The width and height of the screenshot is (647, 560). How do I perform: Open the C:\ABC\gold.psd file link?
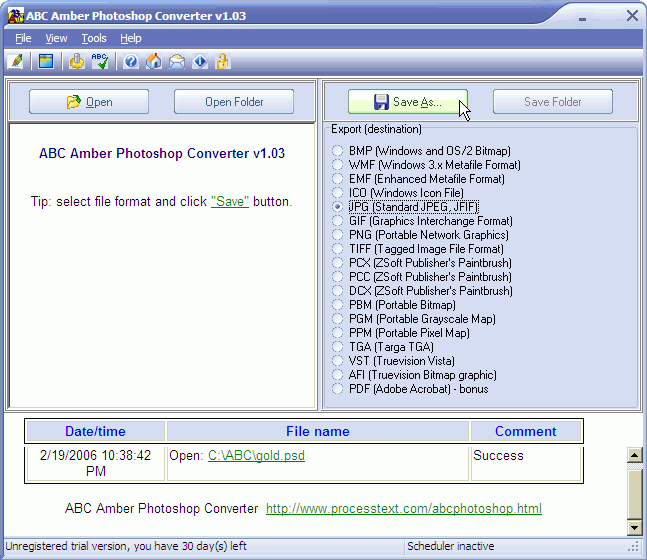(x=256, y=455)
